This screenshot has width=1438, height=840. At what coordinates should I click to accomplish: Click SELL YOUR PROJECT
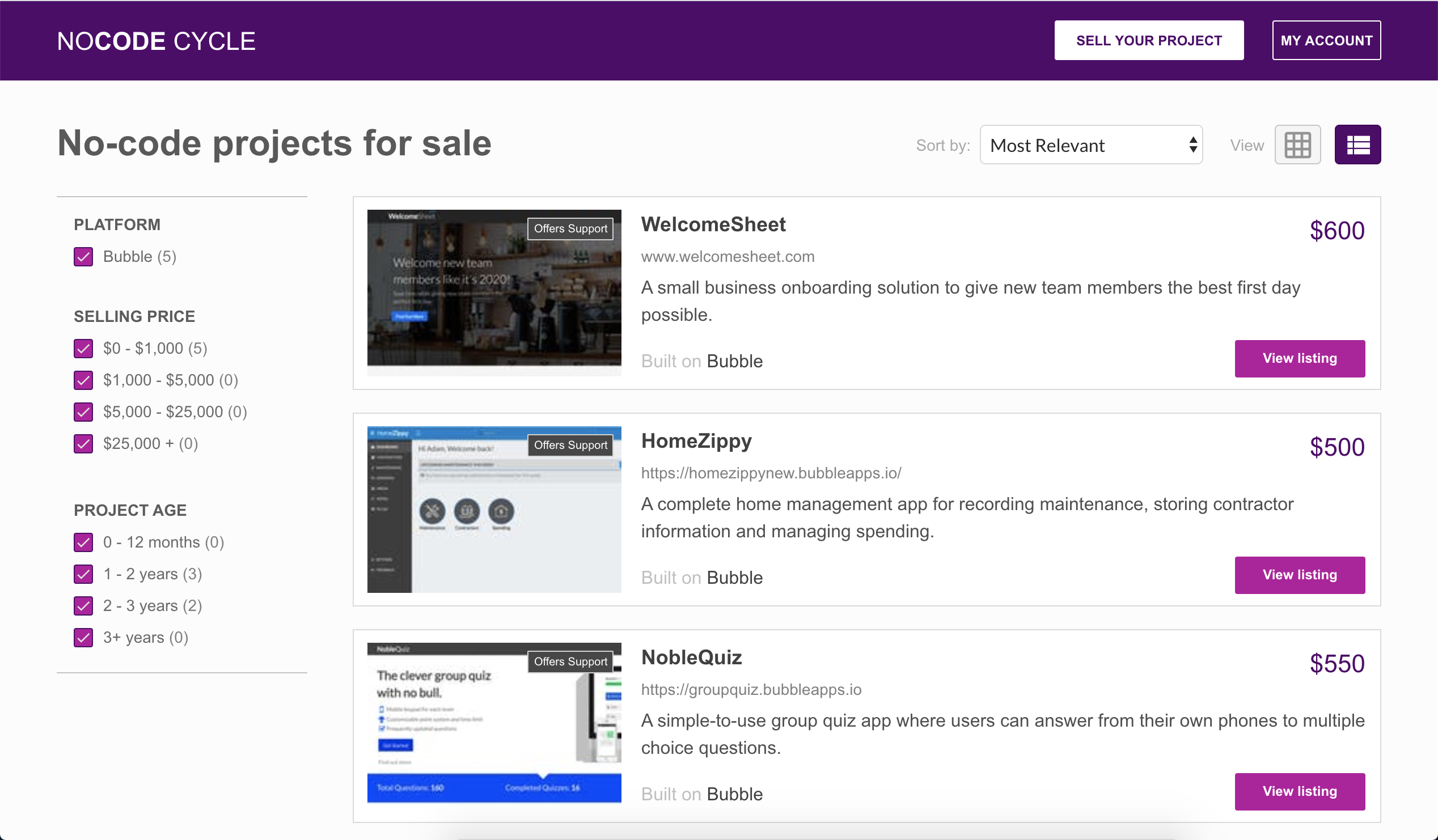point(1149,40)
